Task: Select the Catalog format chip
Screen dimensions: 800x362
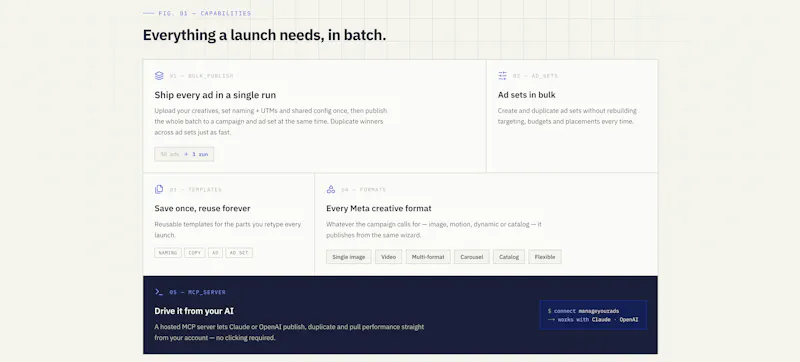Action: 509,256
